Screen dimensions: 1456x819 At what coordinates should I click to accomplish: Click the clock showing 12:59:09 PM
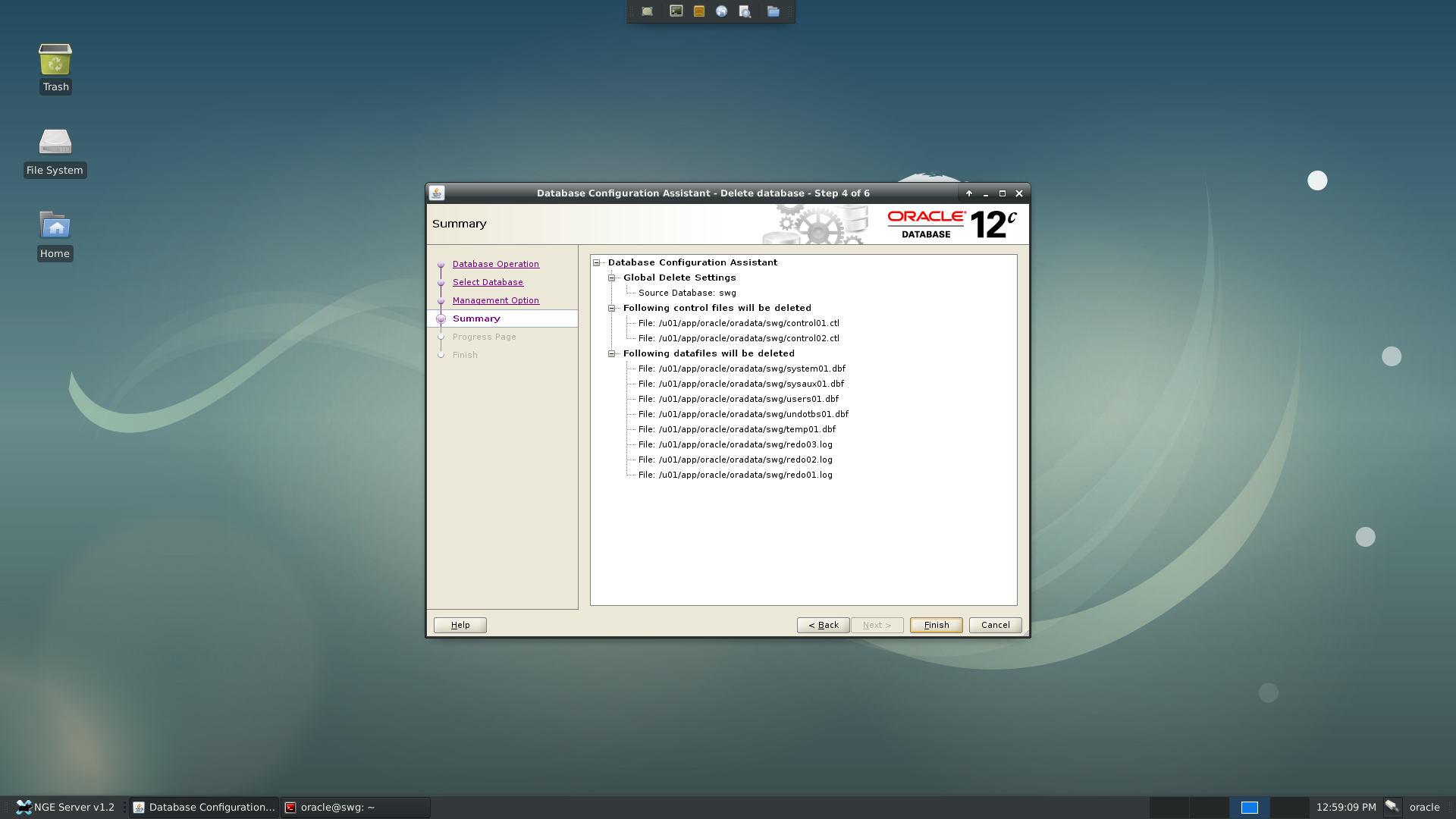coord(1346,807)
